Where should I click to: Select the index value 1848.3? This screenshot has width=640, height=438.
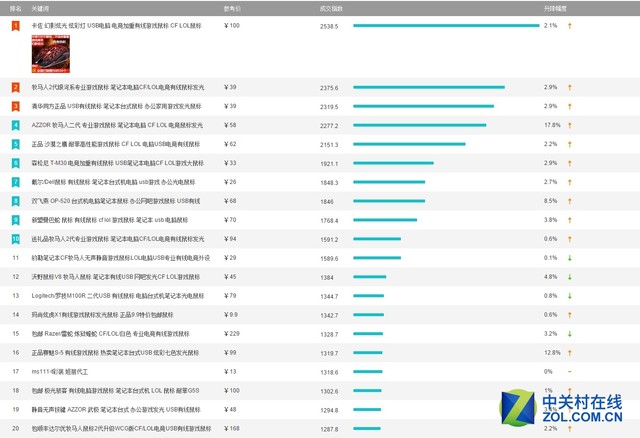pyautogui.click(x=329, y=183)
